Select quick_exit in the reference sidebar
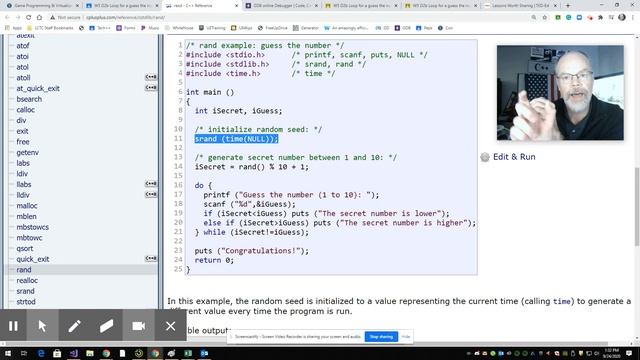The height and width of the screenshot is (360, 640). coord(33,259)
